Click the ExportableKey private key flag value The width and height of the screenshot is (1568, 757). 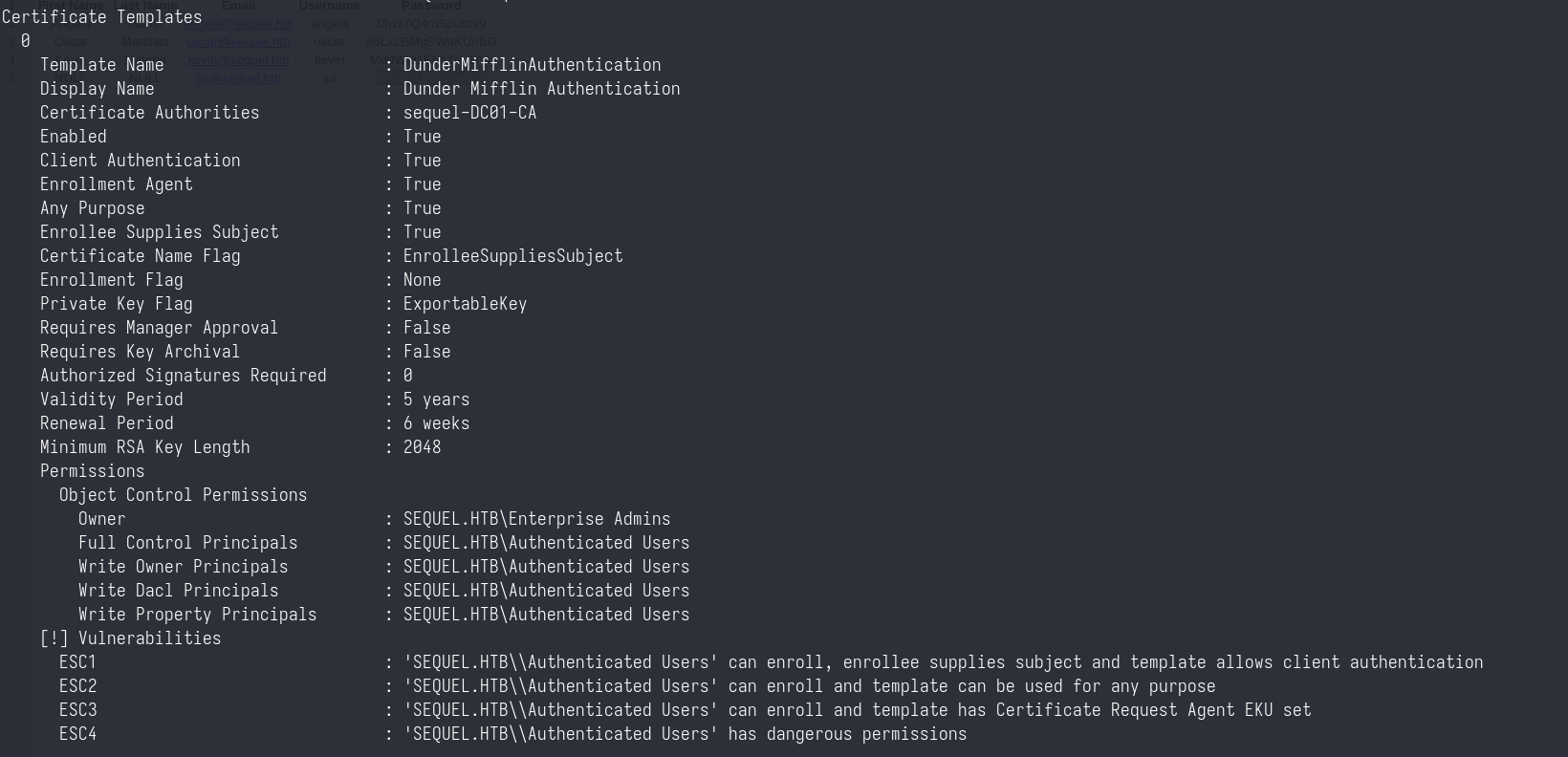[x=465, y=304]
